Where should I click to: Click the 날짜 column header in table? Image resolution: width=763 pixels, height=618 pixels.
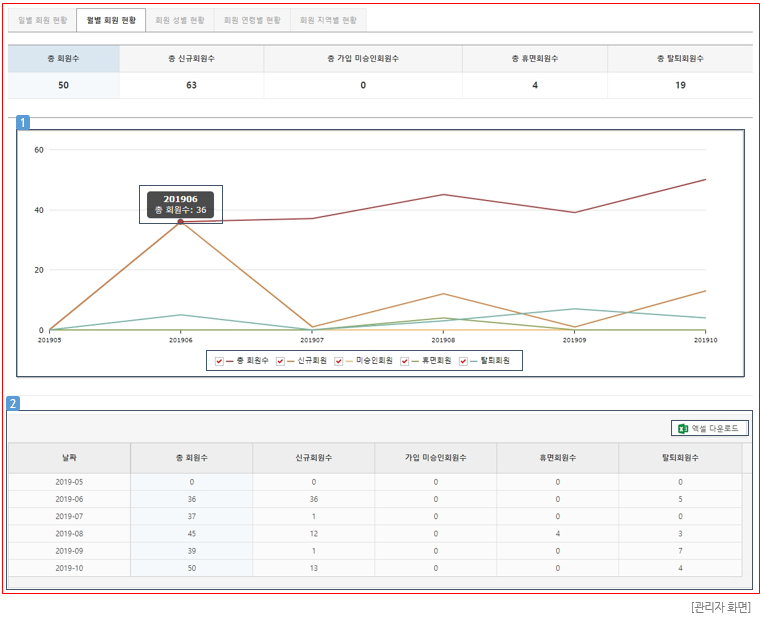pos(69,457)
